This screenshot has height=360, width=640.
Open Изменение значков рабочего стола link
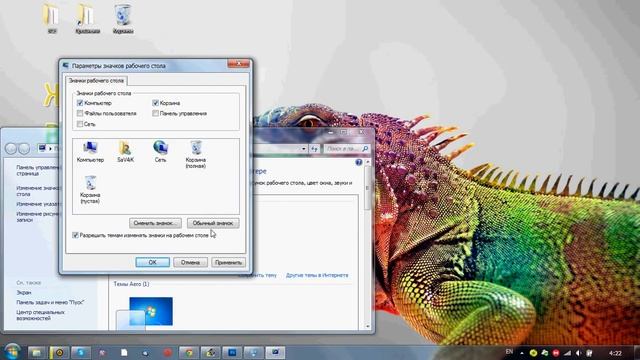click(38, 191)
